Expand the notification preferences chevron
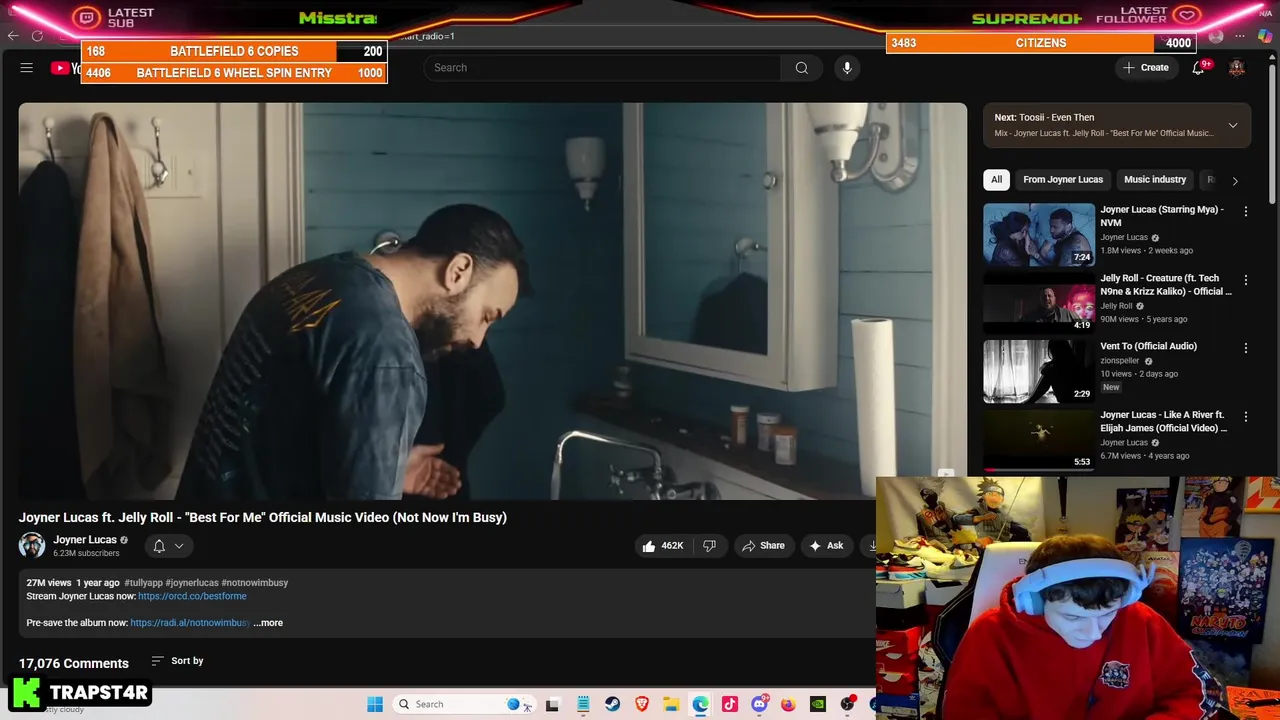Image resolution: width=1280 pixels, height=720 pixels. (x=179, y=546)
